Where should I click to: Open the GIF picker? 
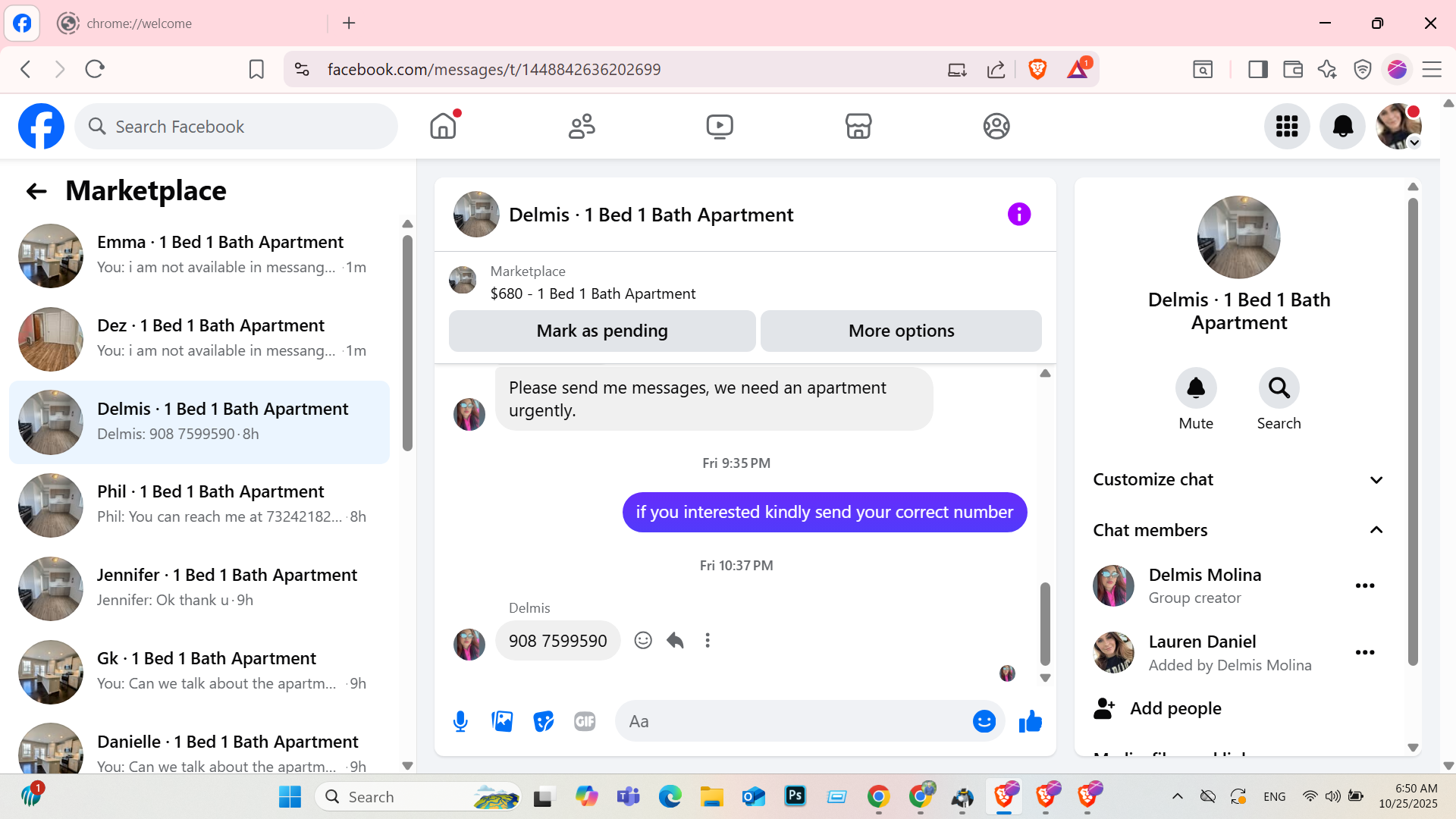click(585, 721)
